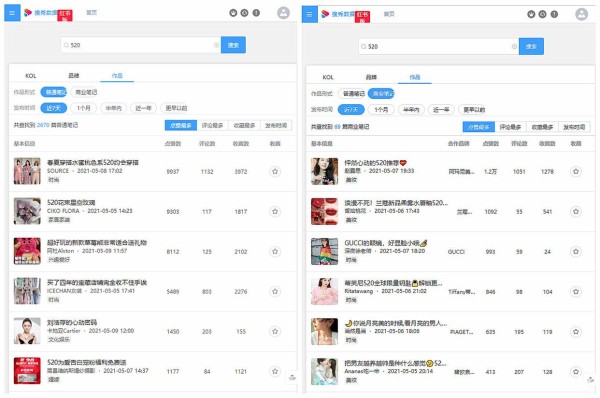
Task: Select 半年内 time filter in left panel
Action: coord(114,108)
